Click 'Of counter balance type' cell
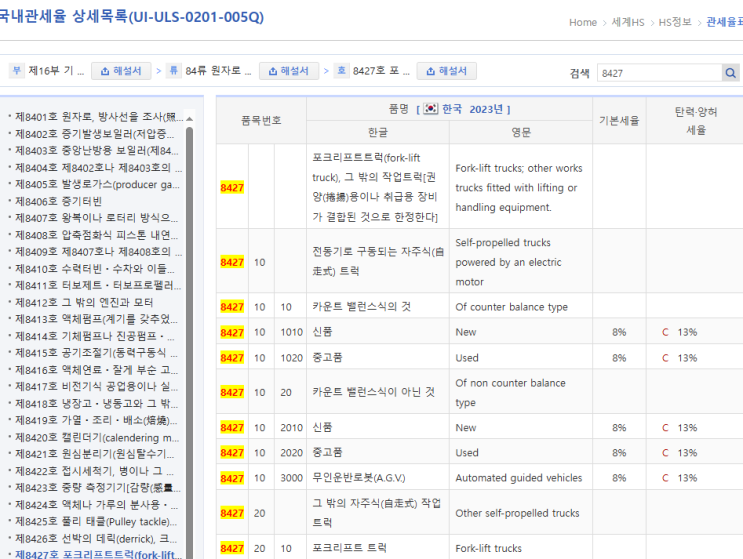Image resolution: width=743 pixels, height=559 pixels. pos(520,307)
